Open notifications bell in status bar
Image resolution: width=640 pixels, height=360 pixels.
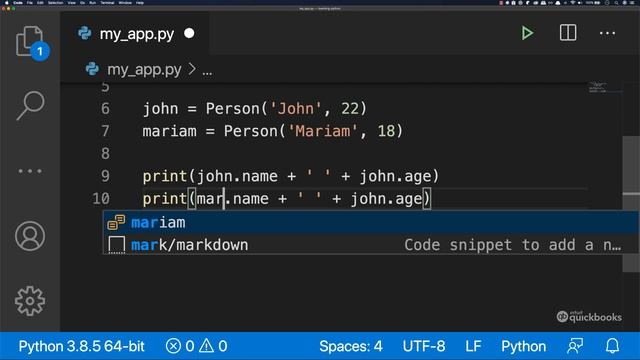pos(612,346)
